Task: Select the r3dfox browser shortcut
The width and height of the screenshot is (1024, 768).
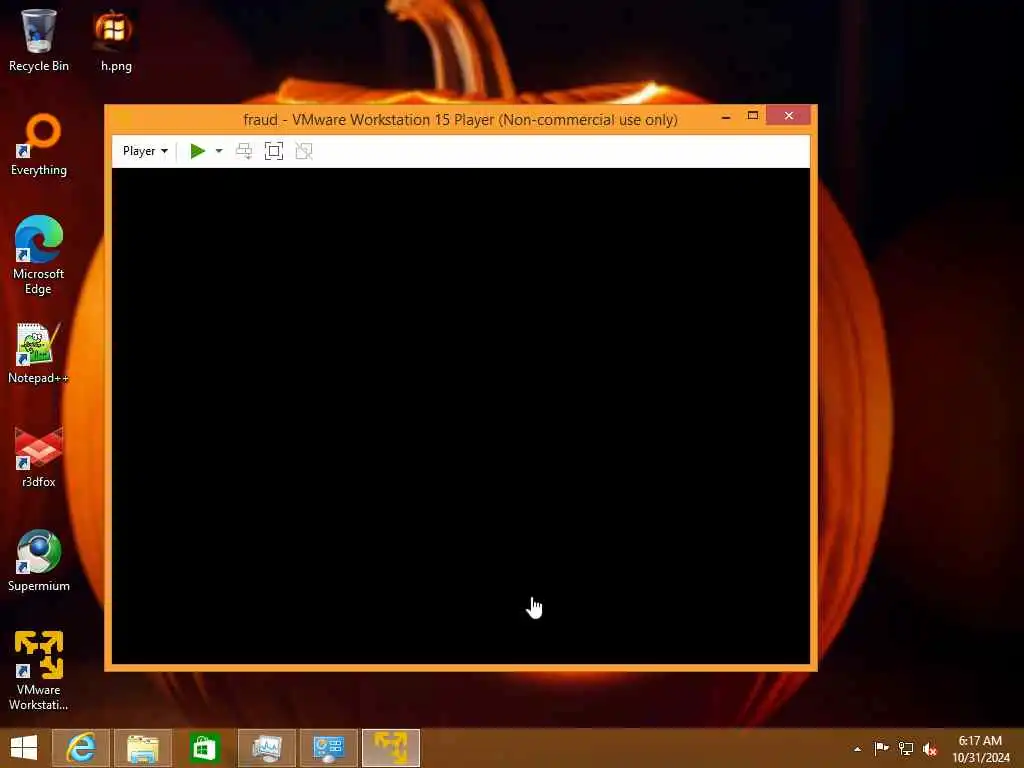Action: pos(39,457)
